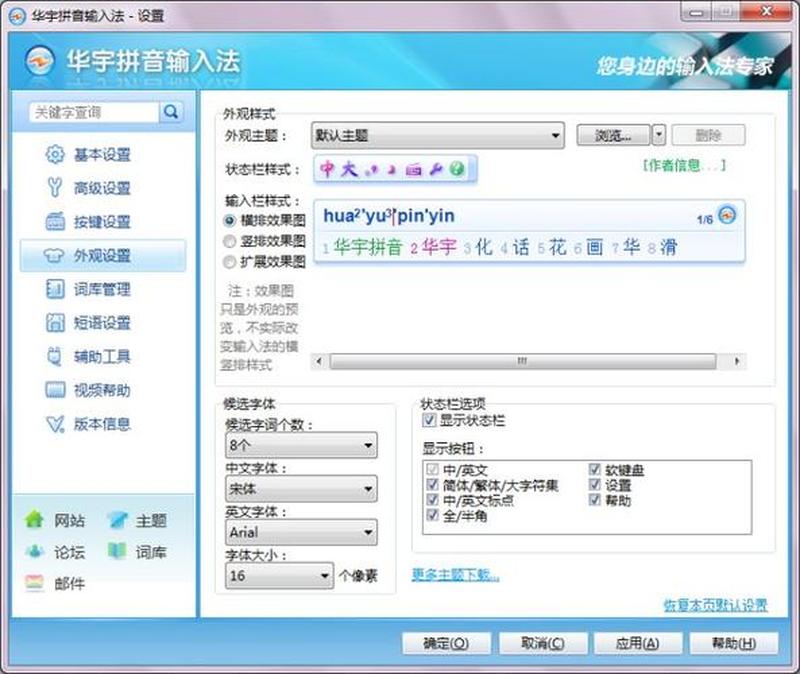
Task: Click the 高级设置 wrench icon
Action: 55,188
